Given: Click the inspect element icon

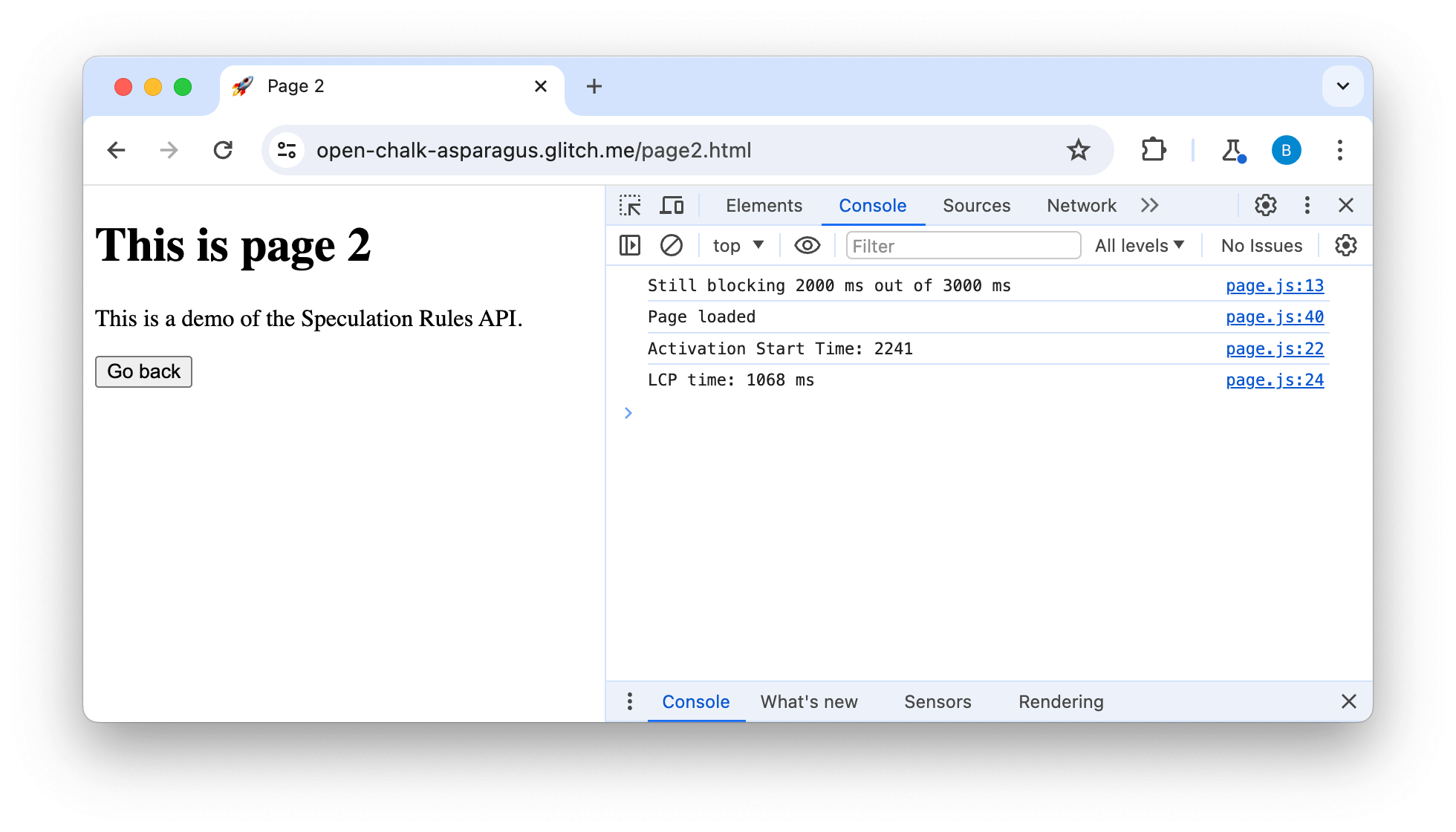Looking at the screenshot, I should click(631, 205).
